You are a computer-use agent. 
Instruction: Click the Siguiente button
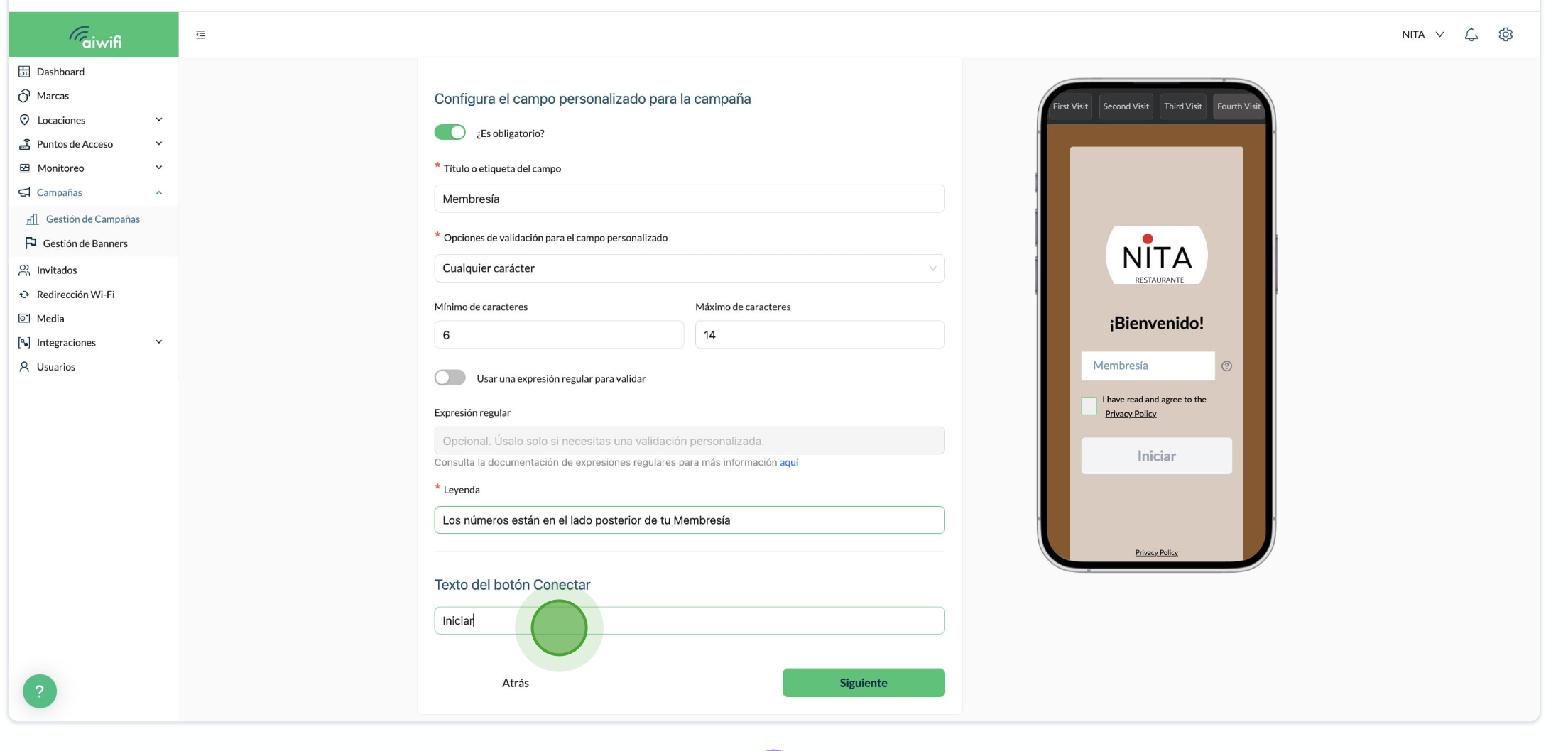coord(863,682)
